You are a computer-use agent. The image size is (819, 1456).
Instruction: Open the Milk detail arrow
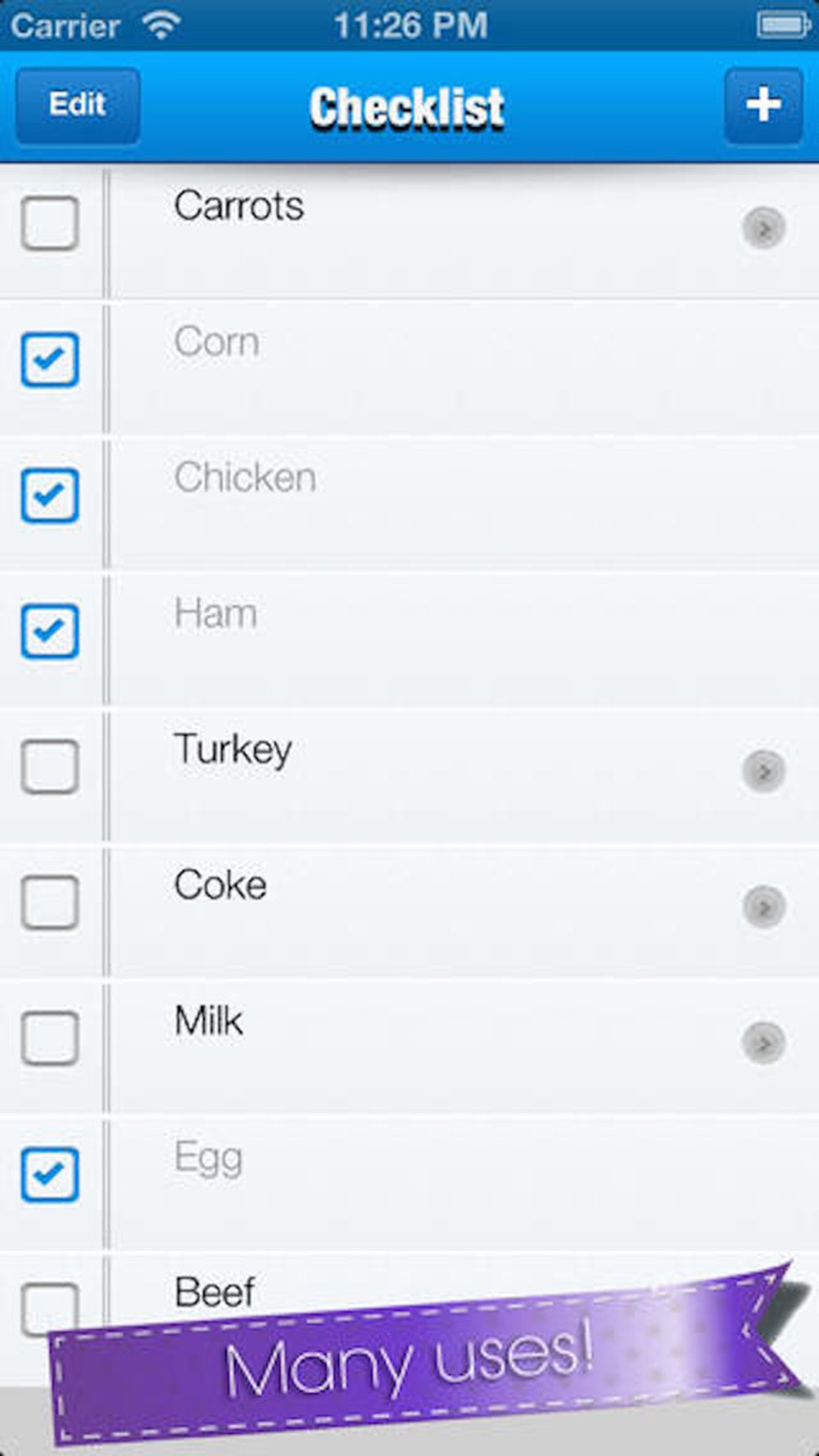tap(763, 1042)
